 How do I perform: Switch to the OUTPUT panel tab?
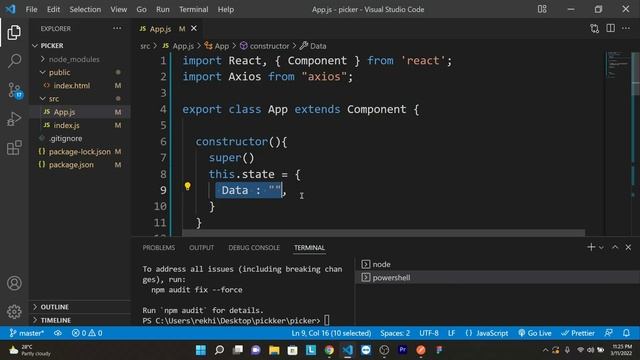(x=201, y=247)
